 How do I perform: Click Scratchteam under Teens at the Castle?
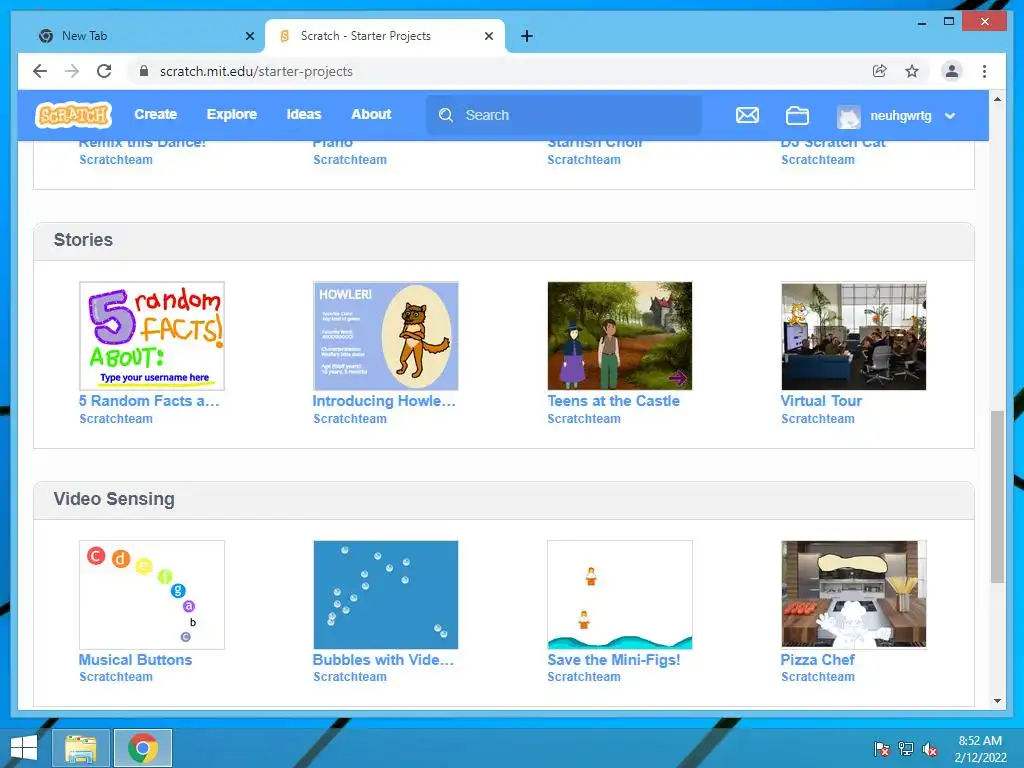click(x=584, y=419)
